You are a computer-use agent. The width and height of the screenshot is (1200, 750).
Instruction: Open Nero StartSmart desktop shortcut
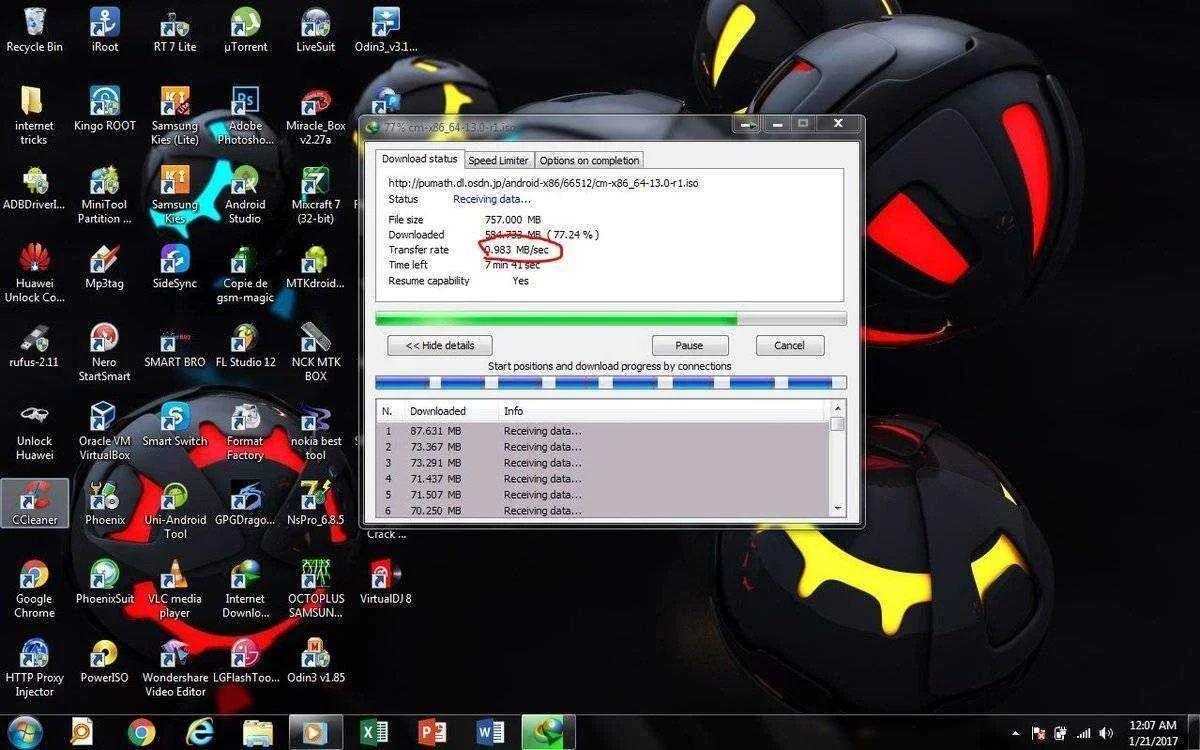point(104,352)
